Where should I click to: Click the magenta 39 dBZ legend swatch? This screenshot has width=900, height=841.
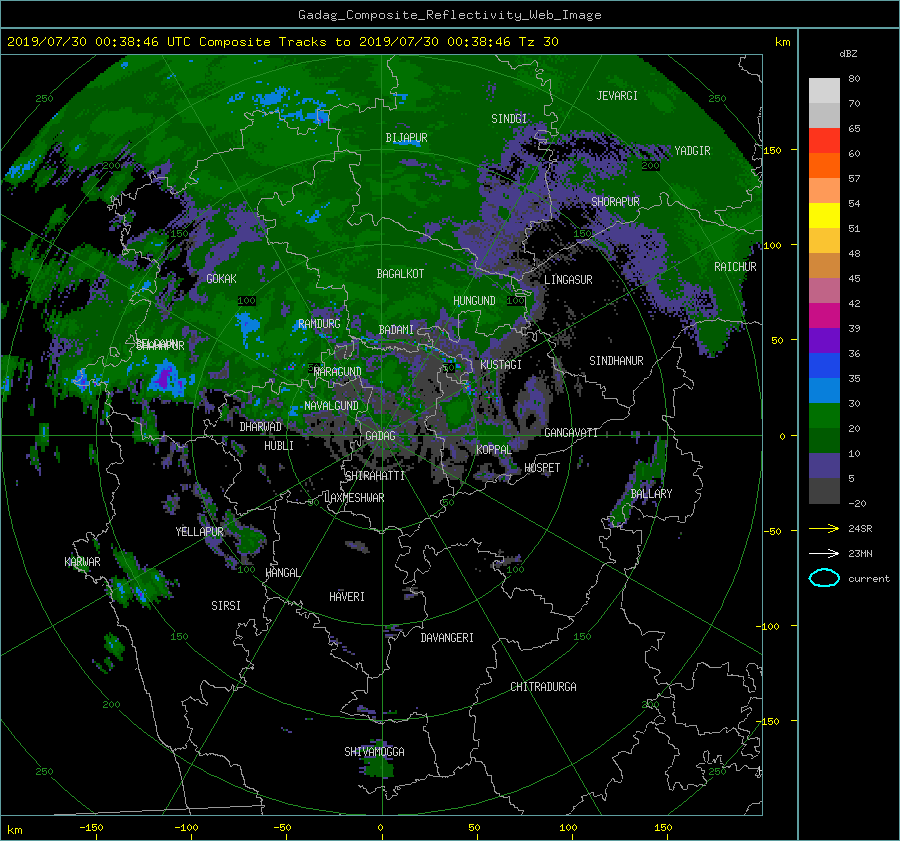pyautogui.click(x=824, y=315)
